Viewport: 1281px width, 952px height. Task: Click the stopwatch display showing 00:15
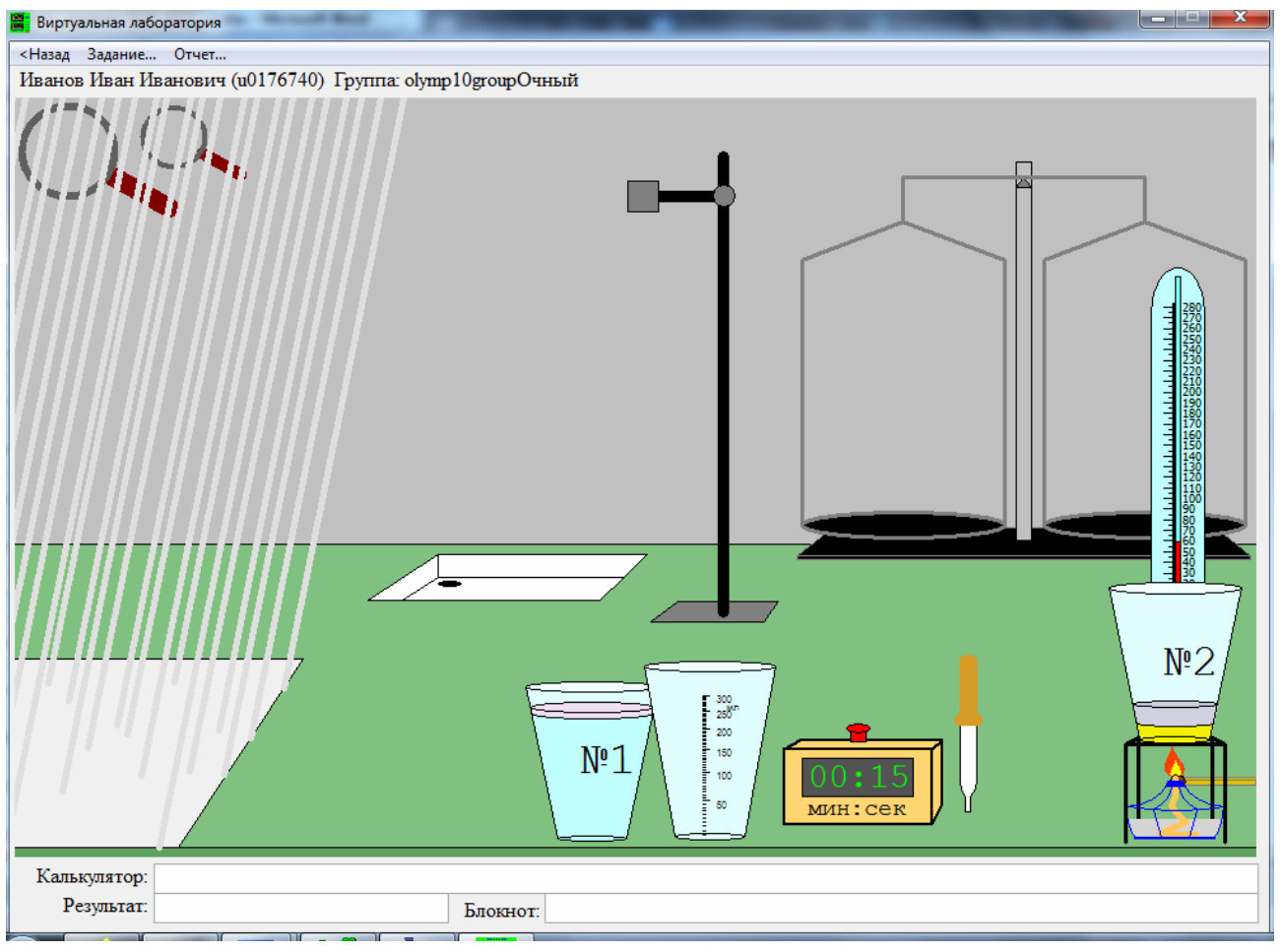point(858,777)
